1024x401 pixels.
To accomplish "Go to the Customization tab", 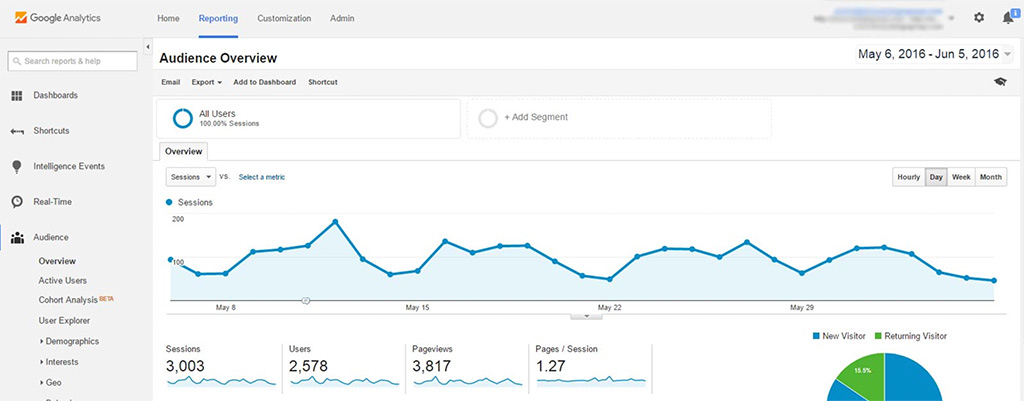I will 284,18.
